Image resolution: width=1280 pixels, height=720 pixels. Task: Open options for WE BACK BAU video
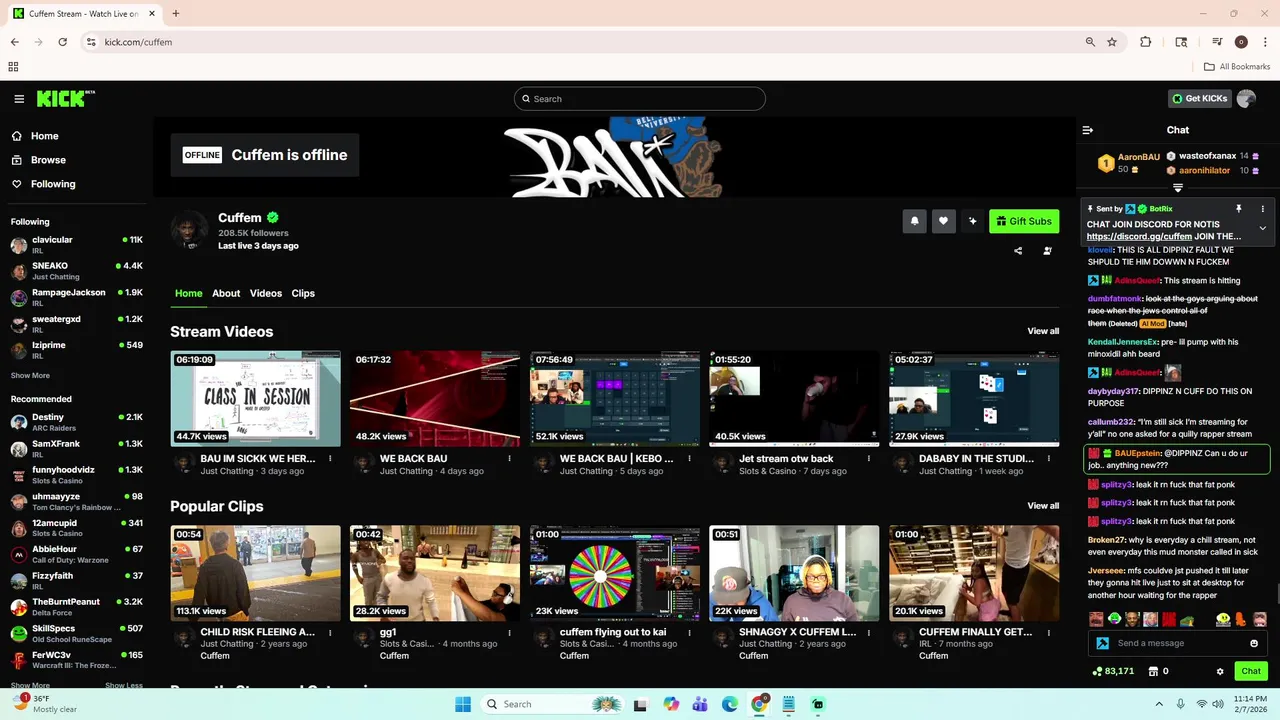coord(509,459)
